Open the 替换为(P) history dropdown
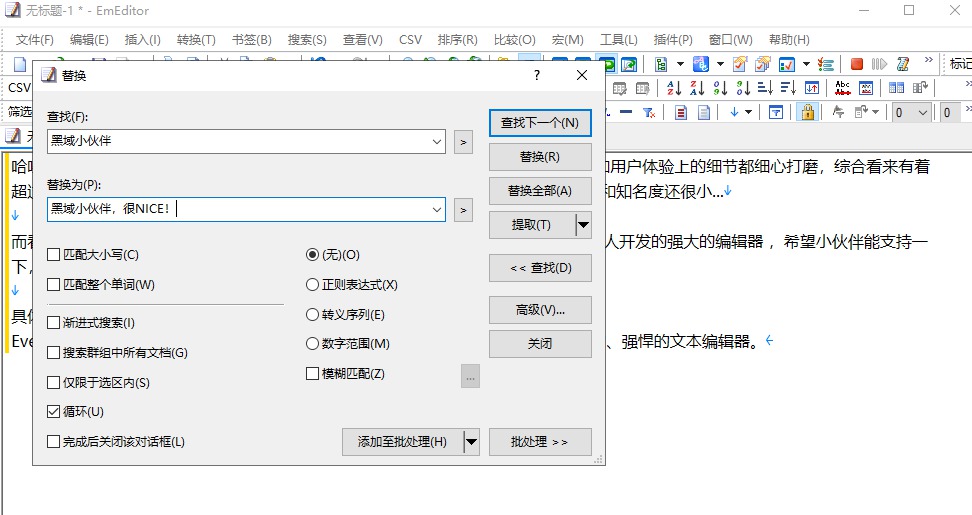This screenshot has height=515, width=972. click(x=437, y=209)
